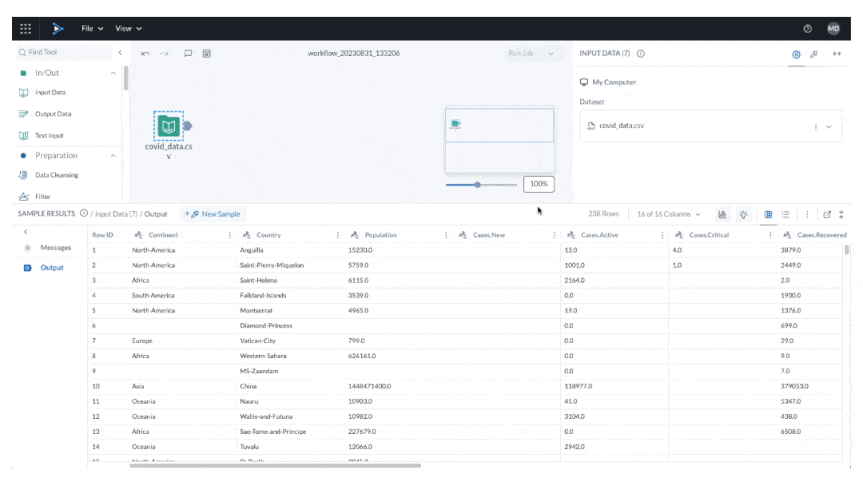
Task: Toggle the lightbulb insights icon
Action: click(x=744, y=214)
